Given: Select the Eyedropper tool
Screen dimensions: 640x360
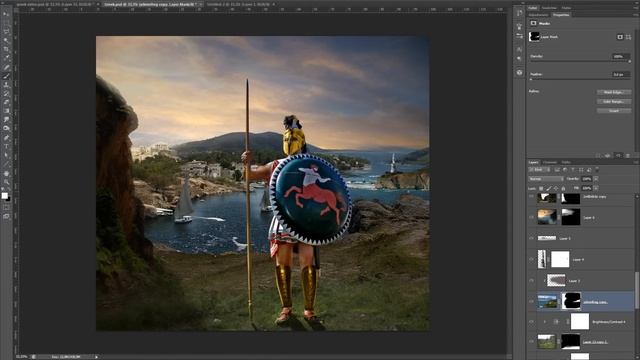Looking at the screenshot, I should point(6,58).
